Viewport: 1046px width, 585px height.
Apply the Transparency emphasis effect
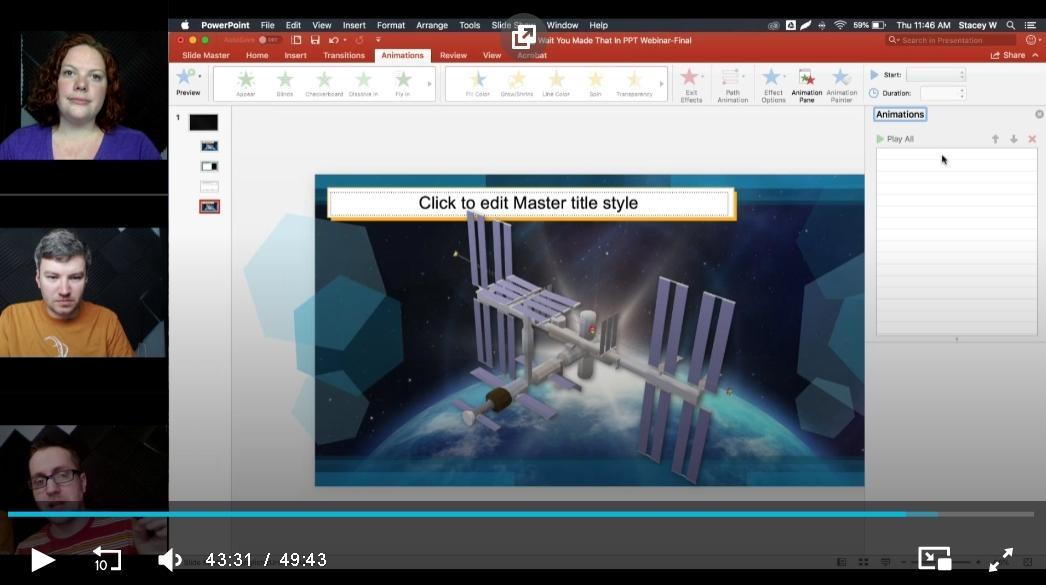pyautogui.click(x=634, y=84)
